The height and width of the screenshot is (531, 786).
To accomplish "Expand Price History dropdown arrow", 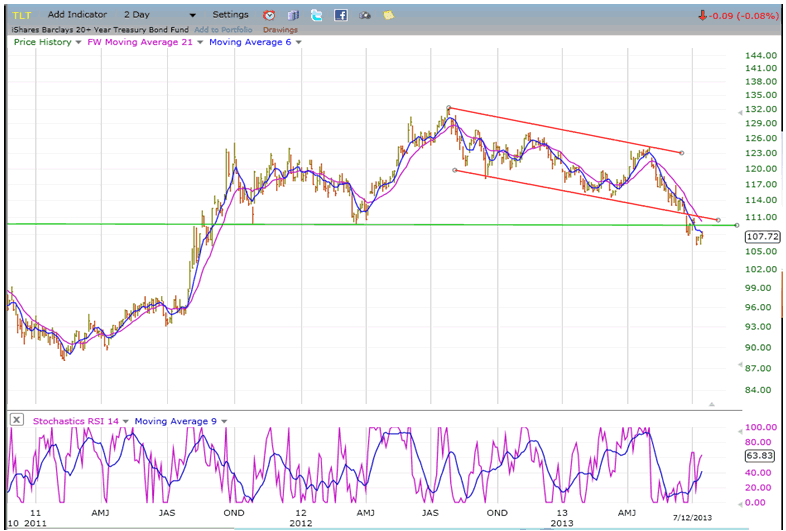I will coord(77,42).
